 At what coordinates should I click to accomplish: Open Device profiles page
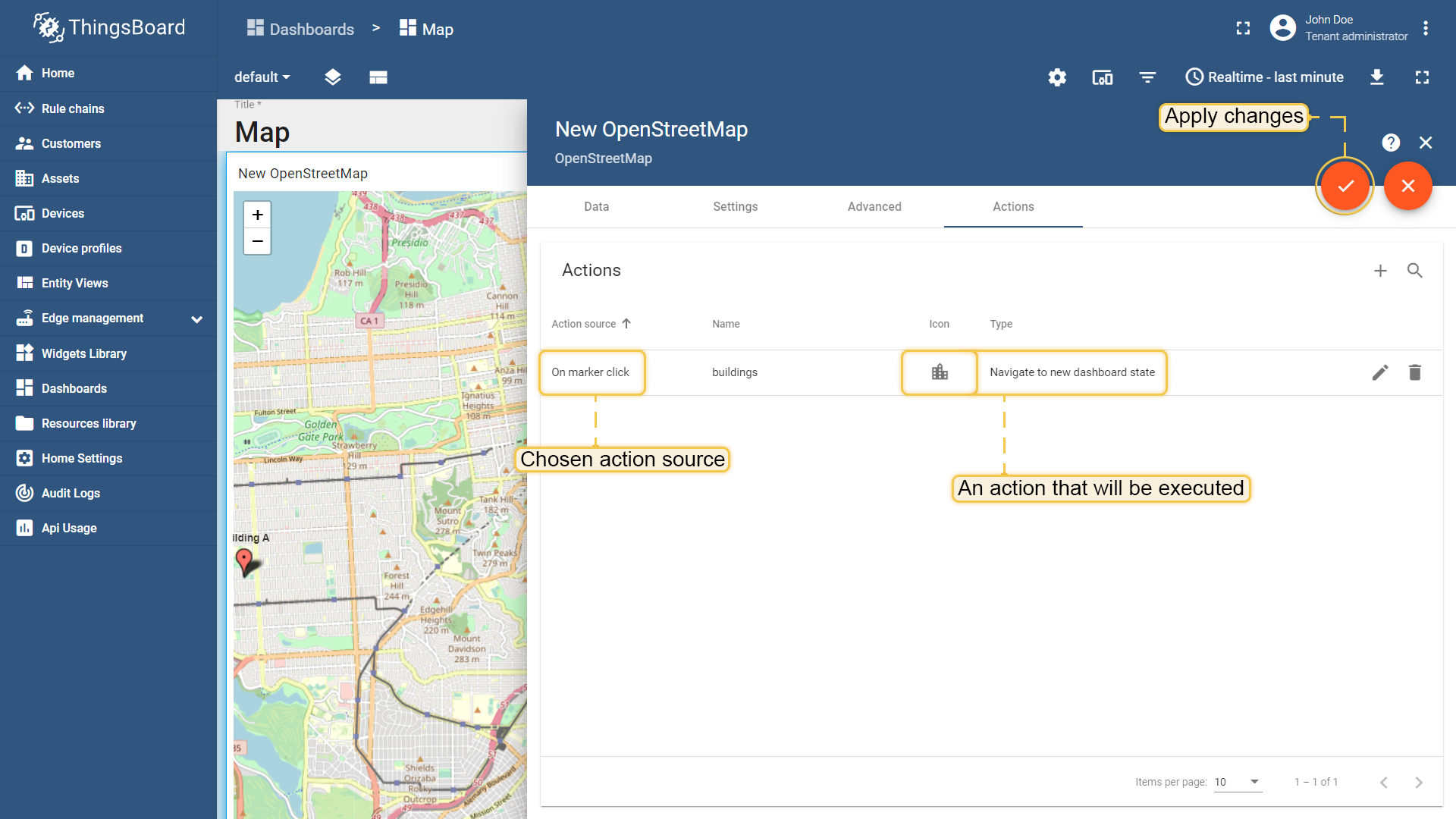pos(108,248)
